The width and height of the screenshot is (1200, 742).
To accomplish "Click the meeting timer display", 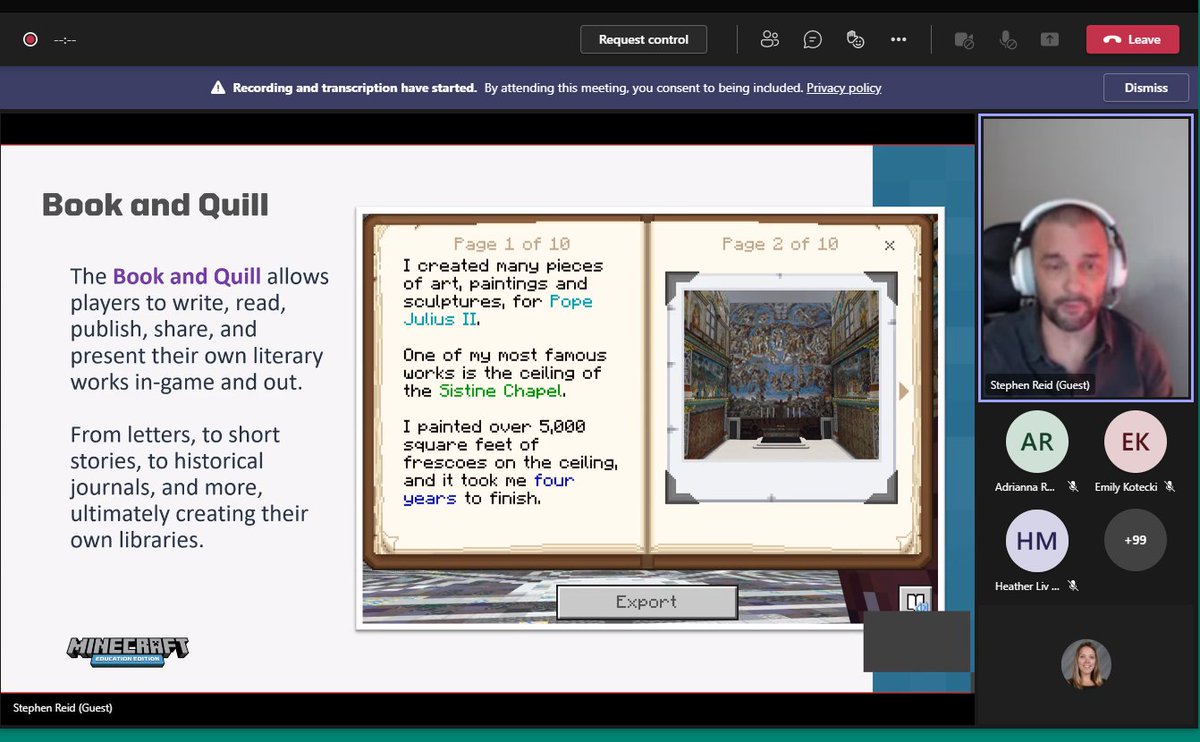I will tap(65, 40).
